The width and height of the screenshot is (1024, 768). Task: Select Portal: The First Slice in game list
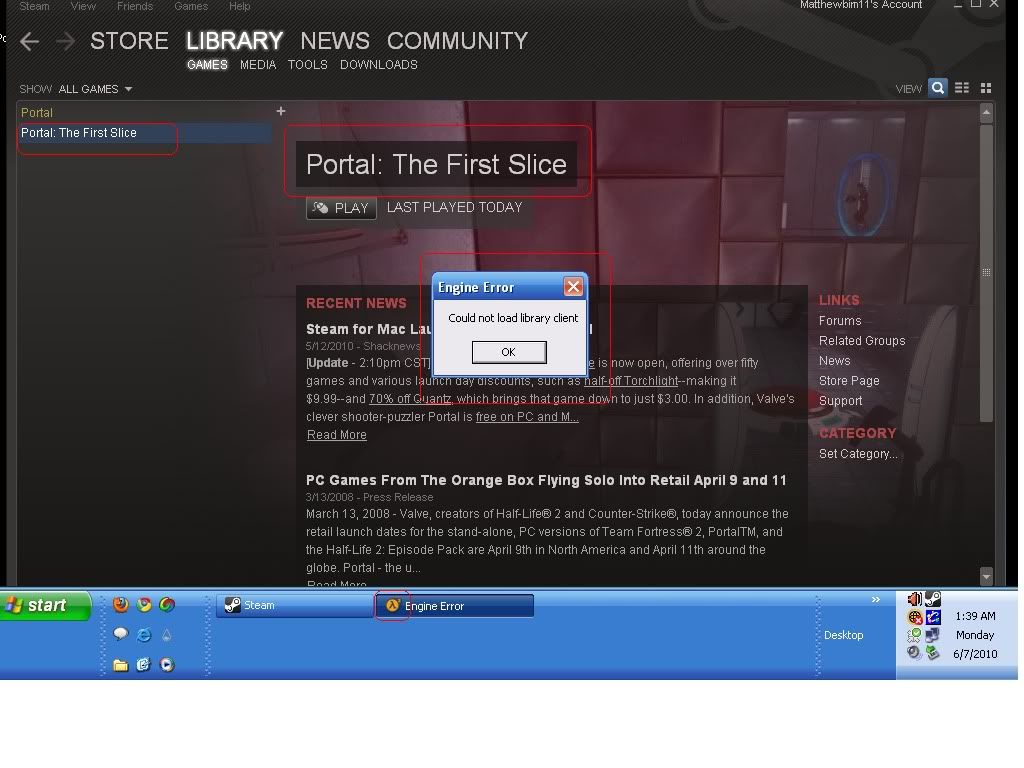tap(144, 133)
